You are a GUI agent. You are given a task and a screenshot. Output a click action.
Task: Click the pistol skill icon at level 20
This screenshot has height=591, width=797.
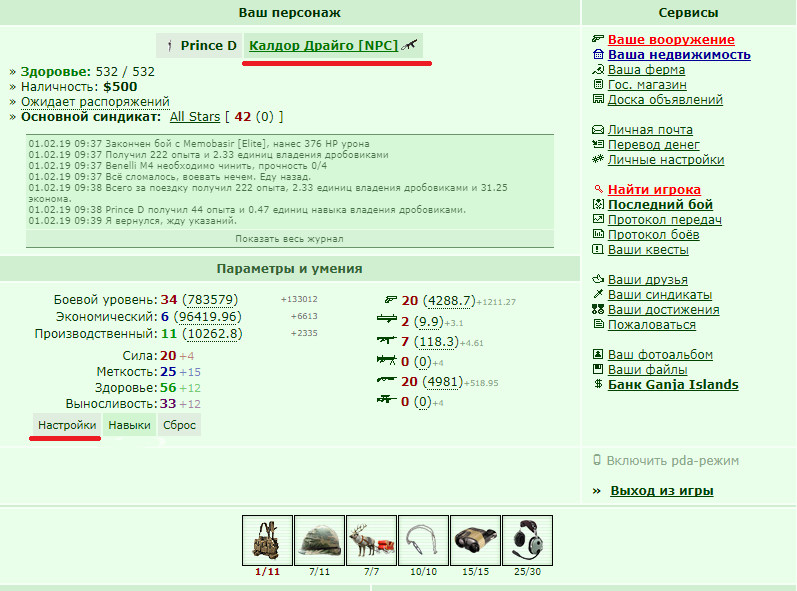point(390,300)
